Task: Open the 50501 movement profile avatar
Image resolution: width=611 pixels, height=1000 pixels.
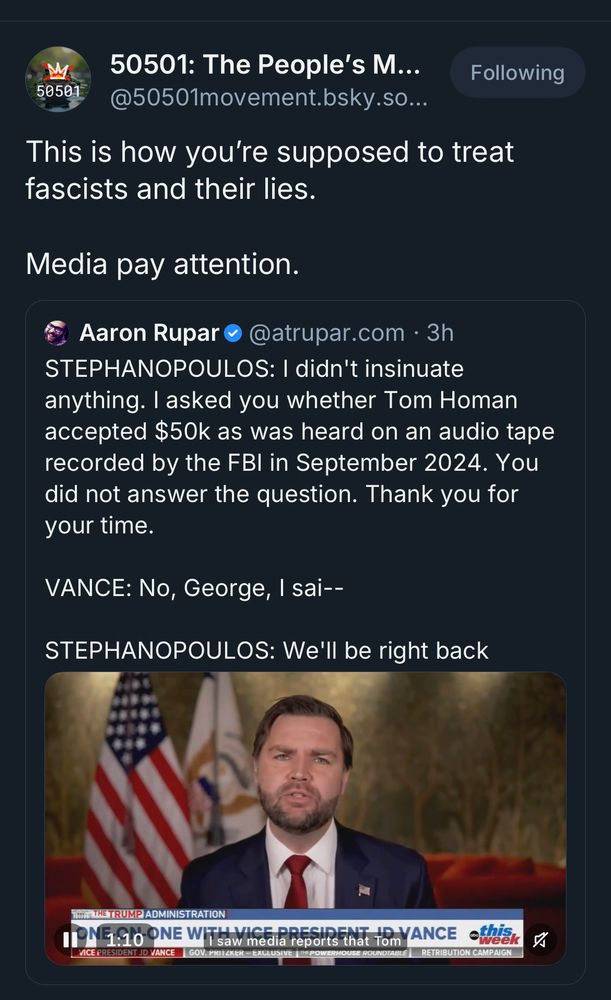Action: [x=58, y=79]
